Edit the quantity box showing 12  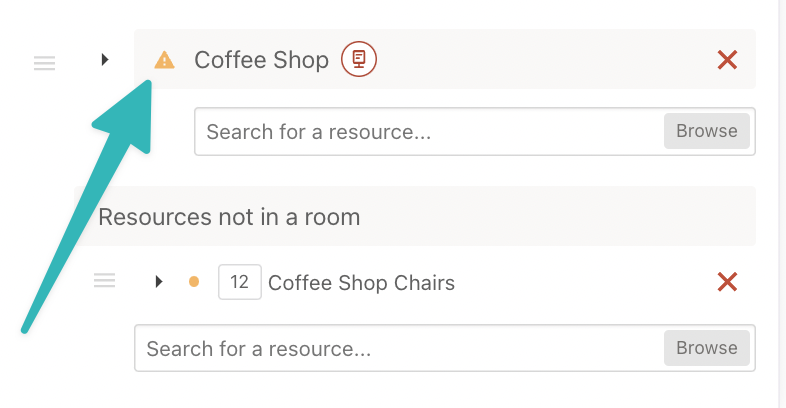tap(240, 282)
